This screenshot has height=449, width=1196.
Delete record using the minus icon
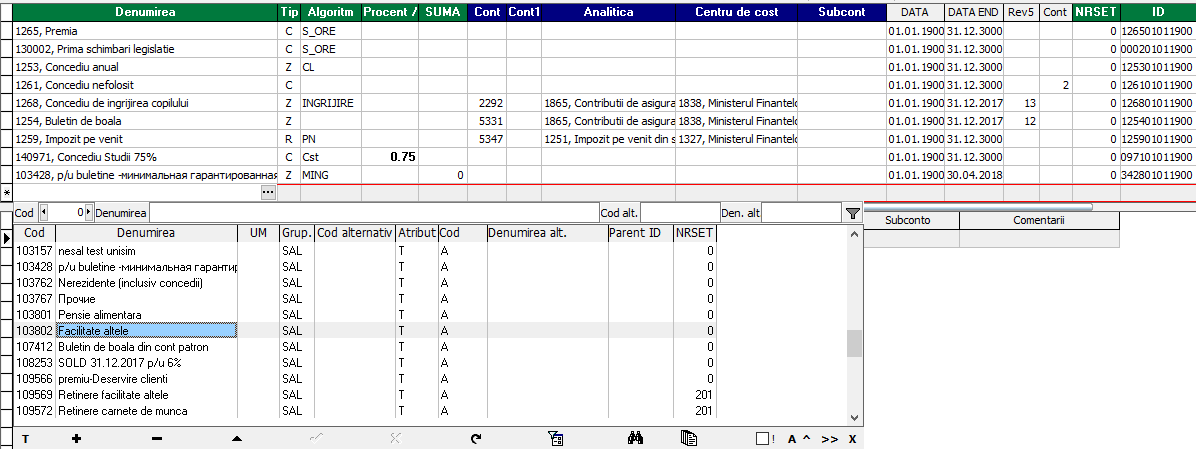(x=156, y=438)
